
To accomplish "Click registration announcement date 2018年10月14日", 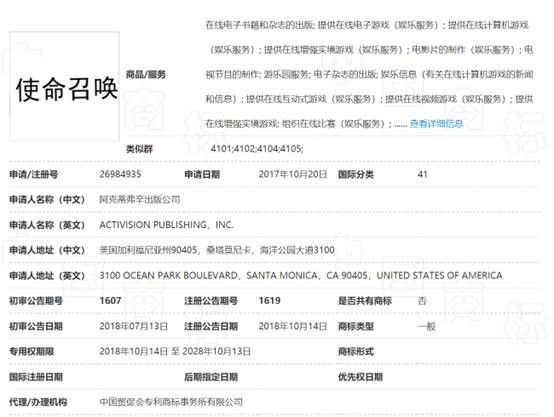I will pos(293,326).
